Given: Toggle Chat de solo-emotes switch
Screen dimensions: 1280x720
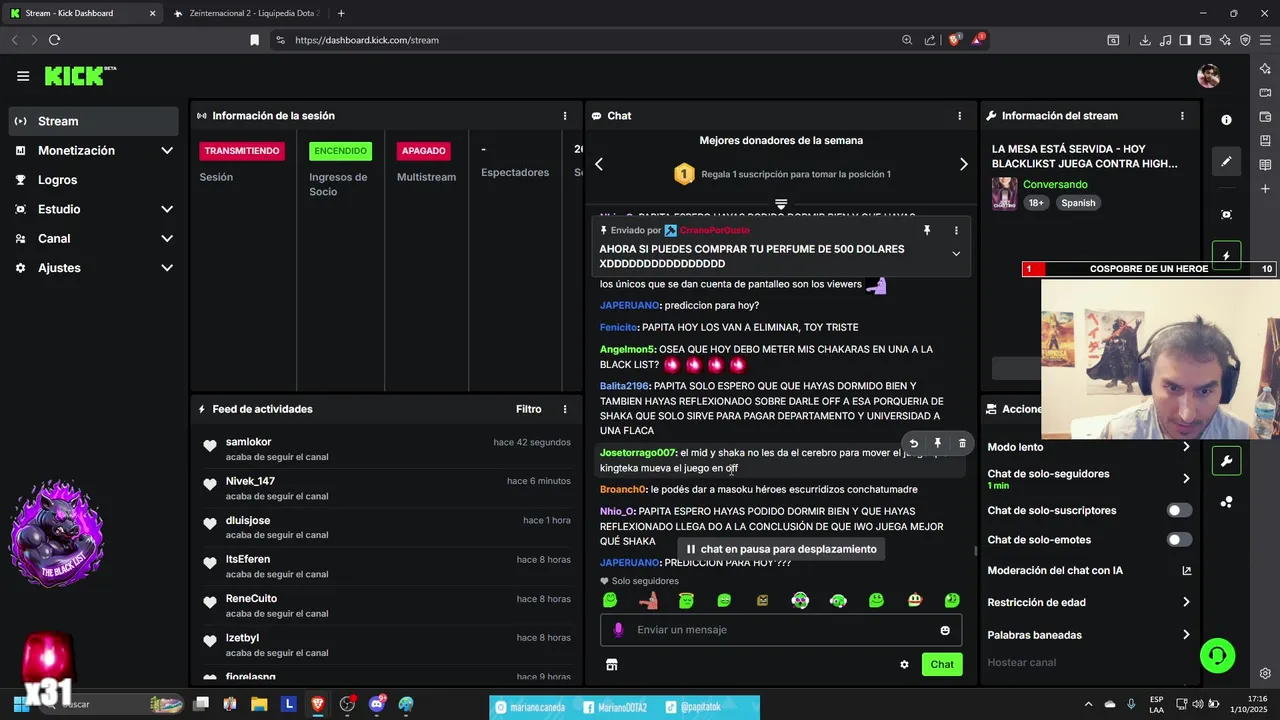Looking at the screenshot, I should click(x=1180, y=540).
